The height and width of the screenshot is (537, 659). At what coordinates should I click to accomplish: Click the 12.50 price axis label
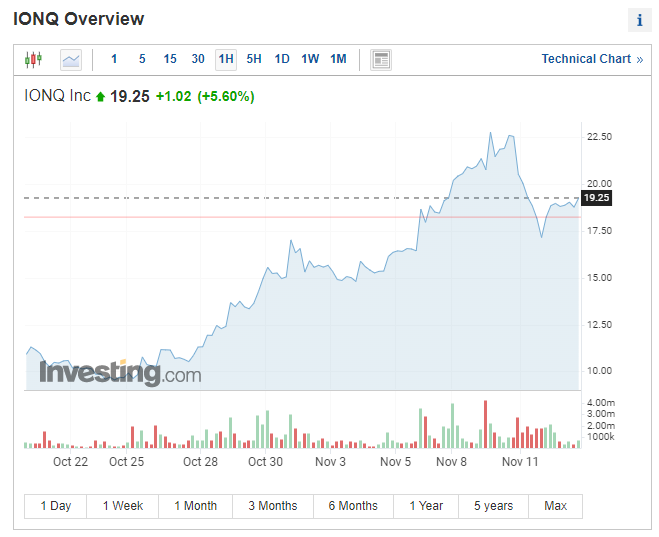point(599,325)
